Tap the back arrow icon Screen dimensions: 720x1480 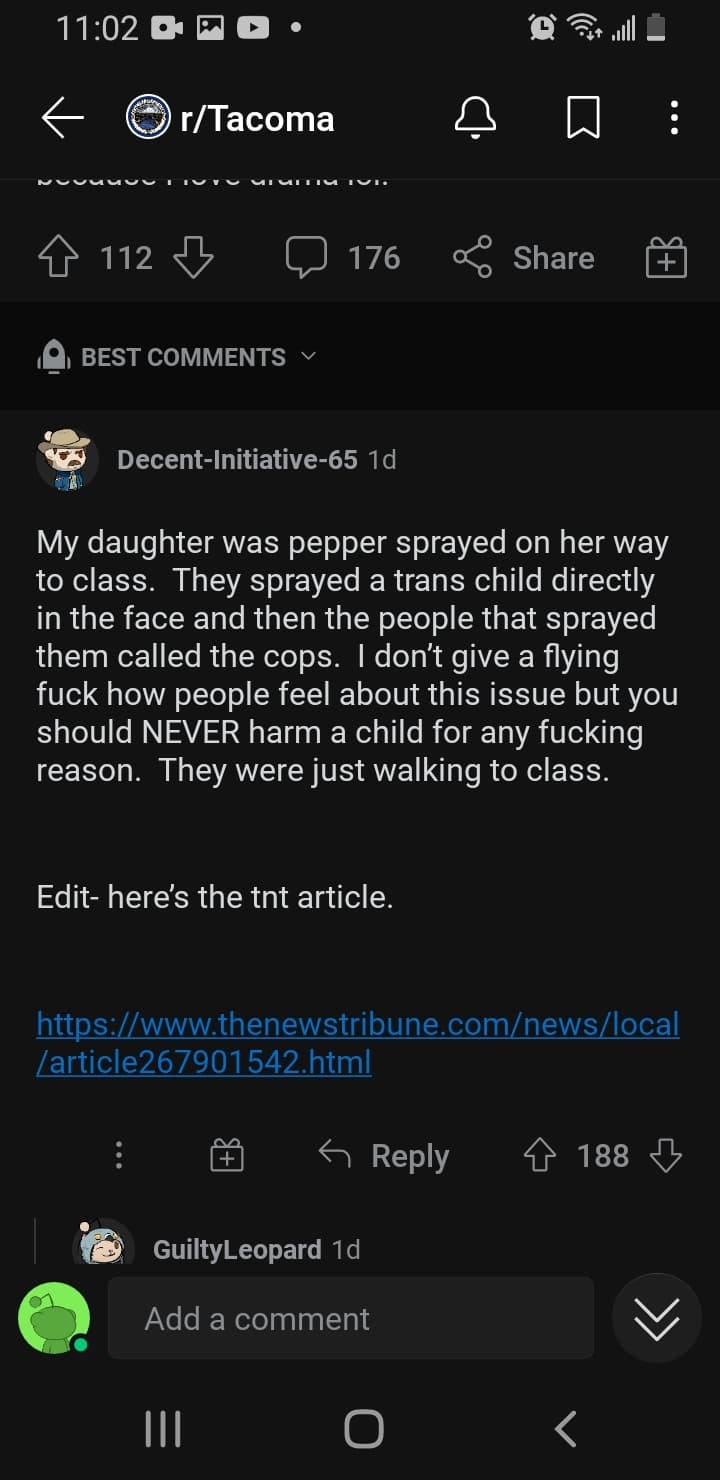pos(62,119)
